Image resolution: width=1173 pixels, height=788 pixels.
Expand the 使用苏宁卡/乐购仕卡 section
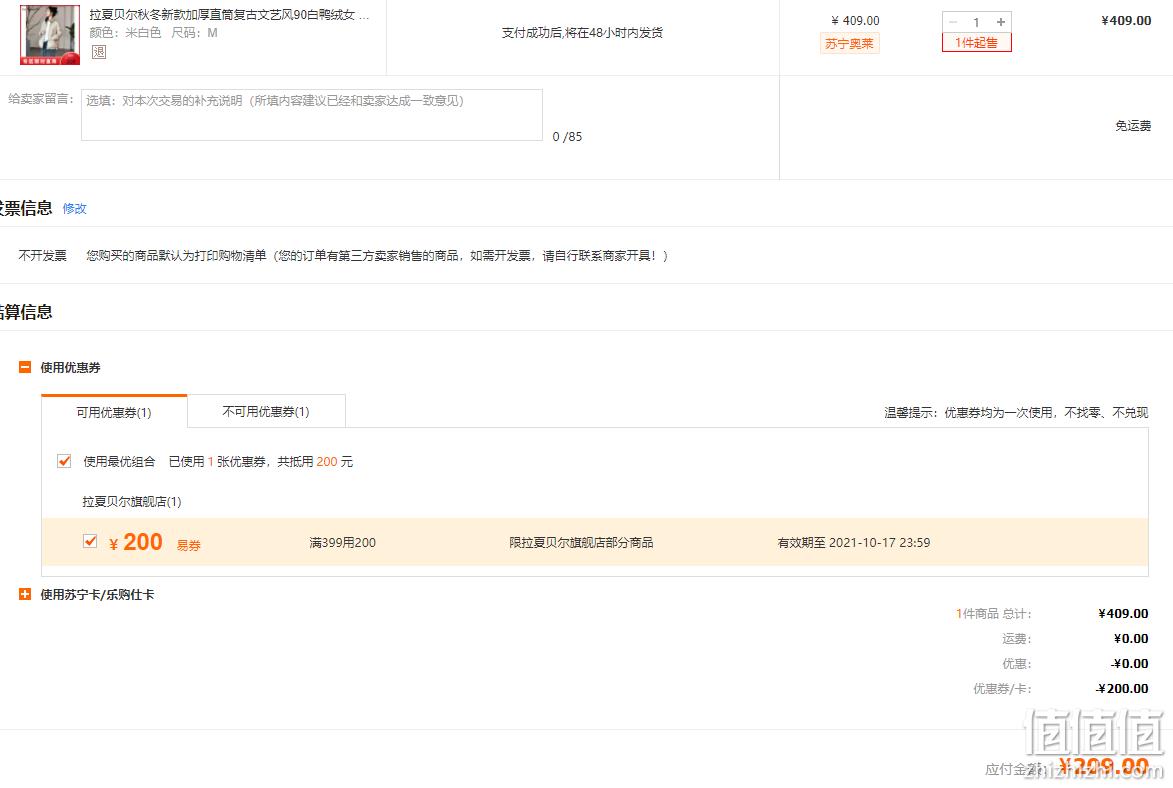[x=25, y=594]
